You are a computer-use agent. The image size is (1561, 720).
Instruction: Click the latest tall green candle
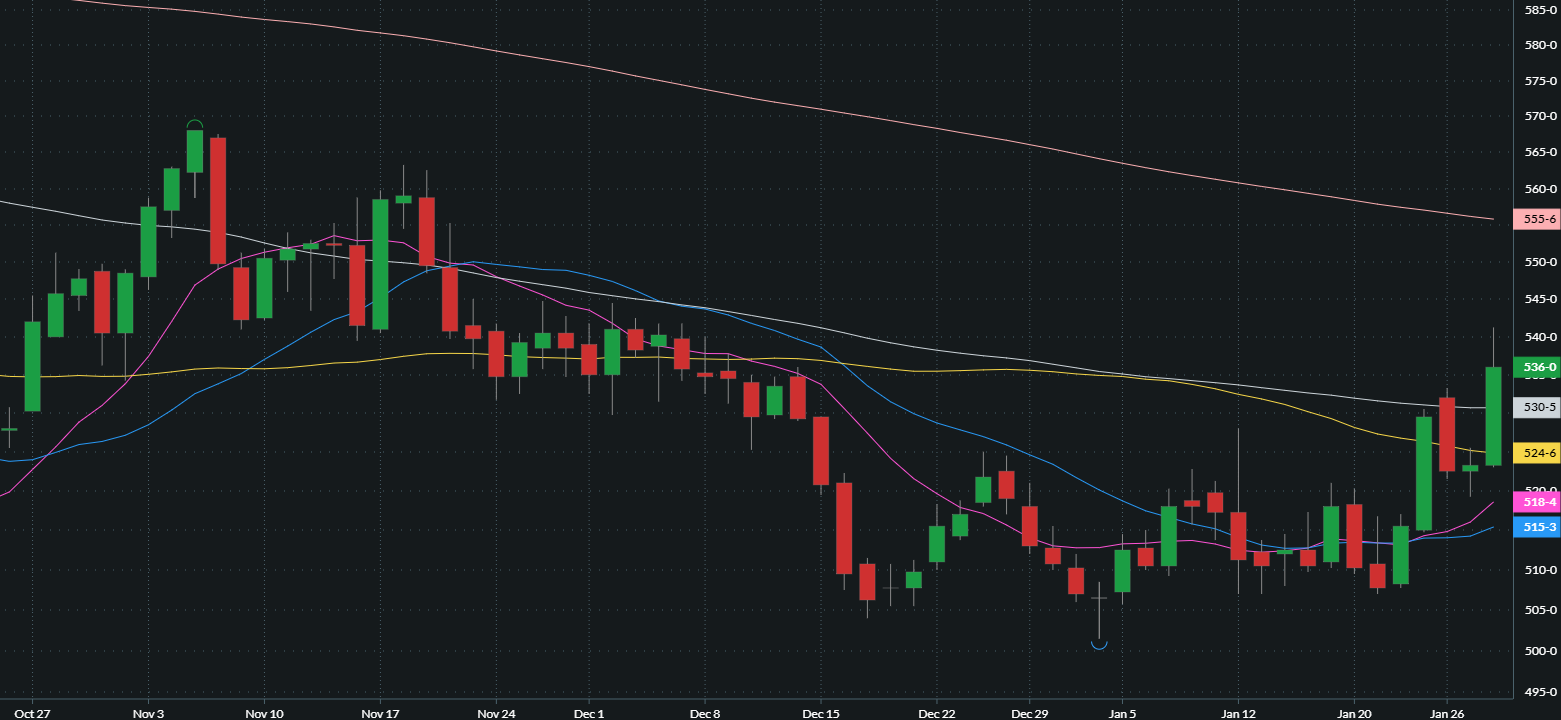[1494, 416]
